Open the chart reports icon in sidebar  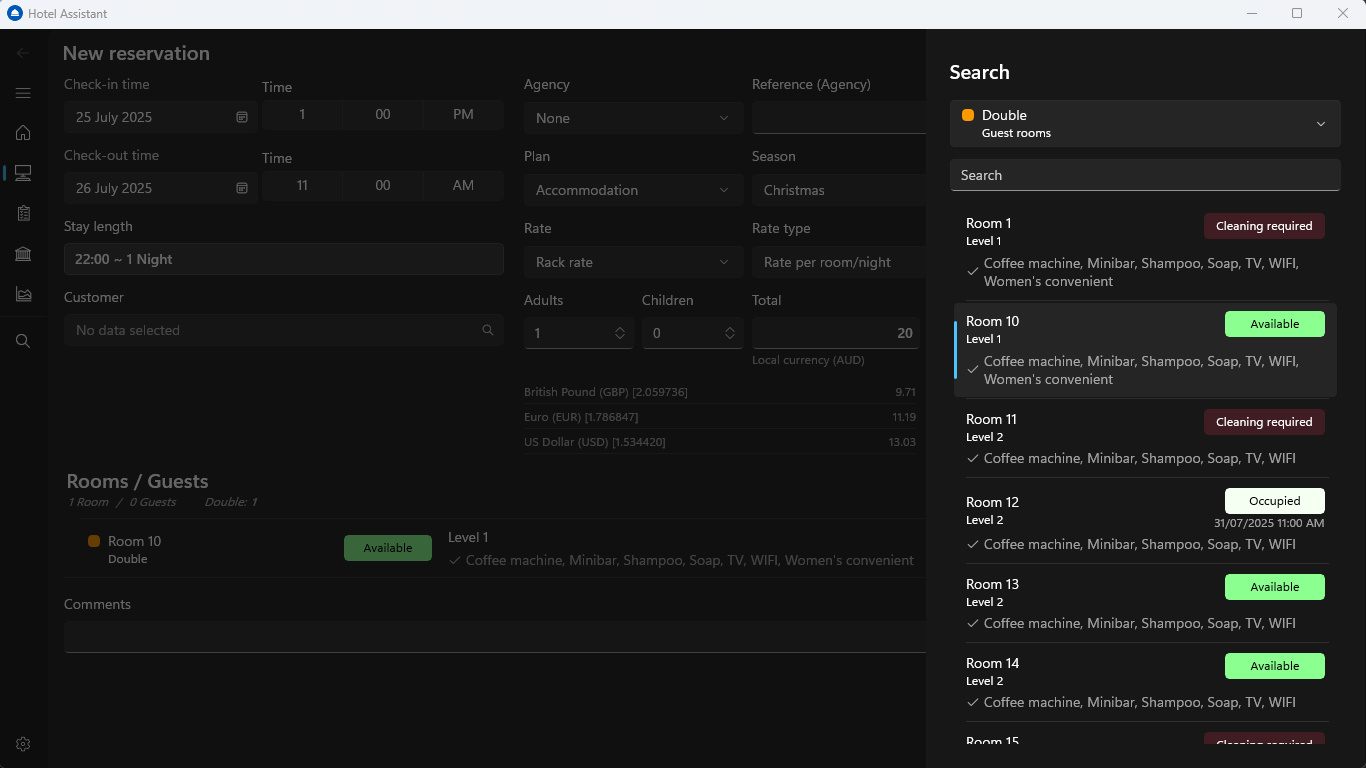(23, 294)
